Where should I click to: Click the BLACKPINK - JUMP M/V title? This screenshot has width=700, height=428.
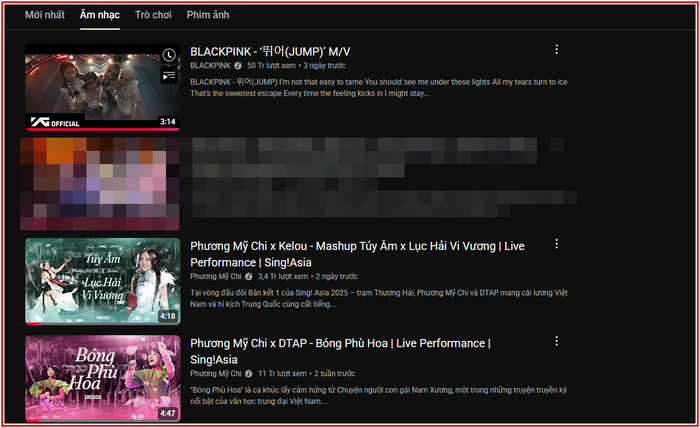coord(270,52)
